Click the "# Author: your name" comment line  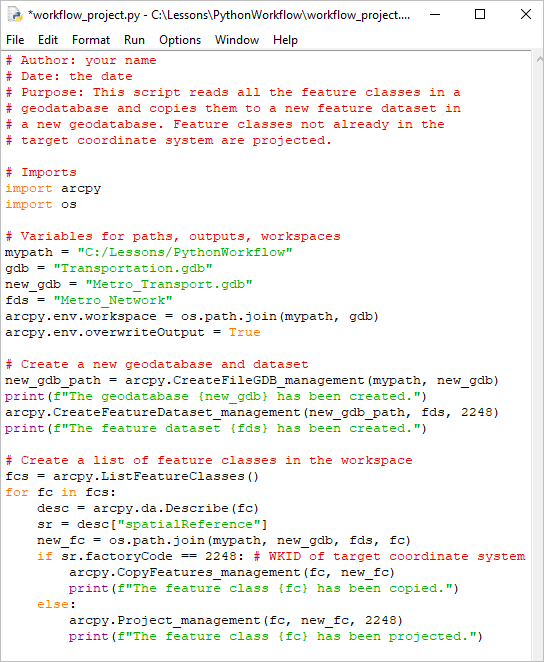pyautogui.click(x=81, y=60)
